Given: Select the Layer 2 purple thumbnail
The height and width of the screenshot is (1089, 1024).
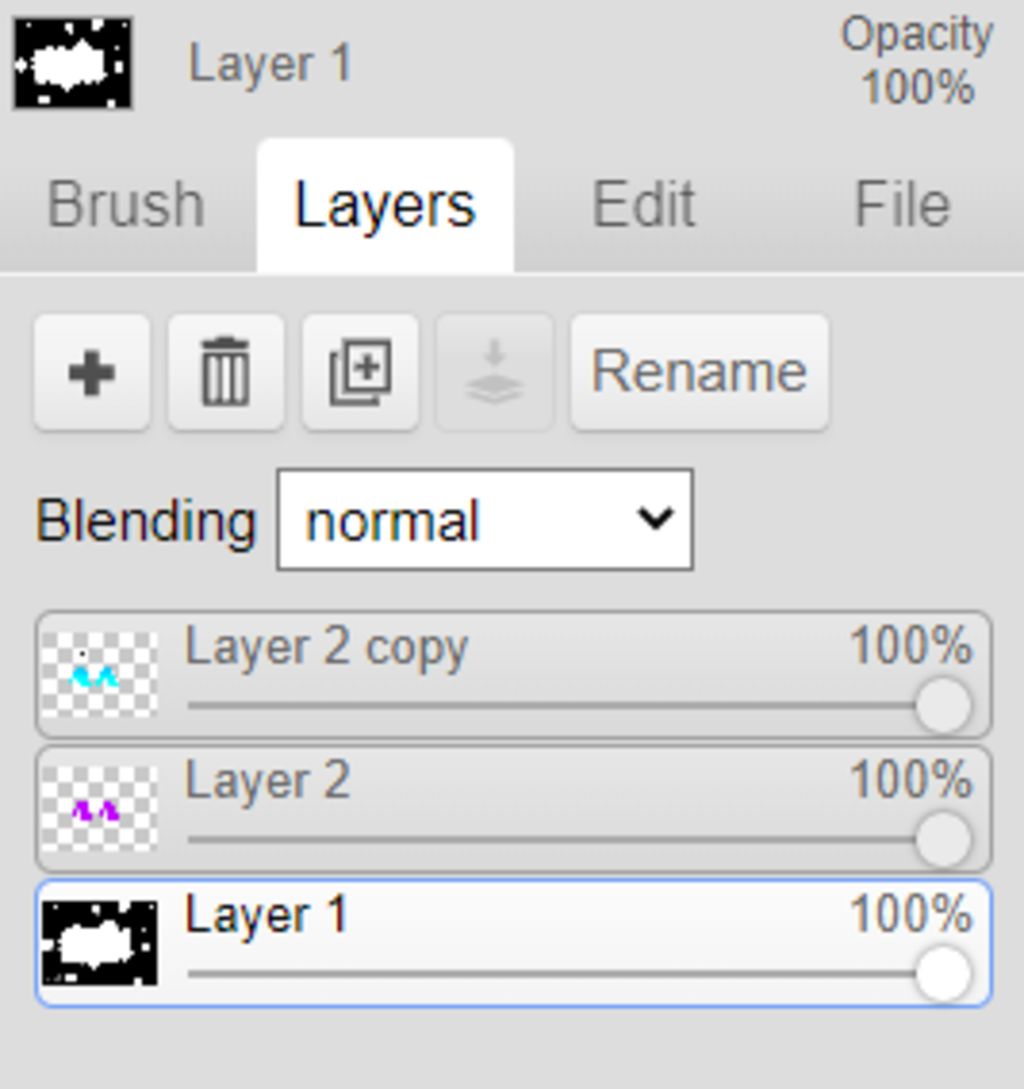Looking at the screenshot, I should point(99,808).
